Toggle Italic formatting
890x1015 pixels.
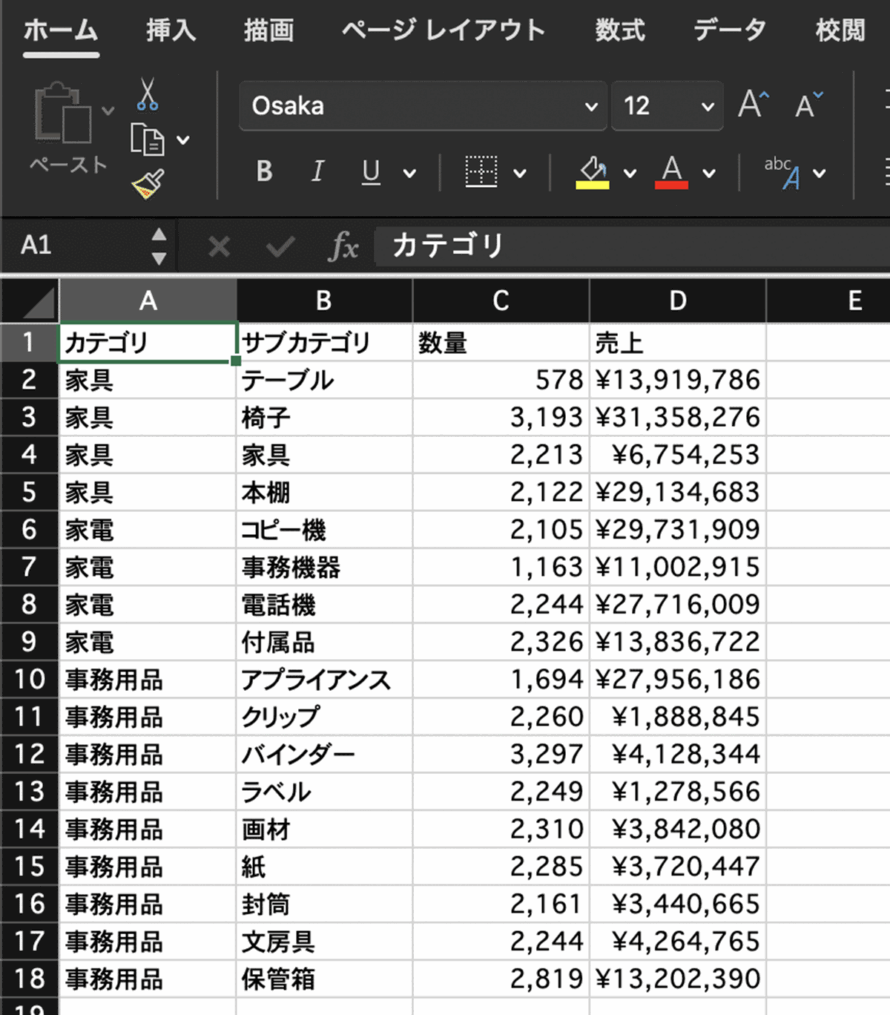pyautogui.click(x=317, y=172)
